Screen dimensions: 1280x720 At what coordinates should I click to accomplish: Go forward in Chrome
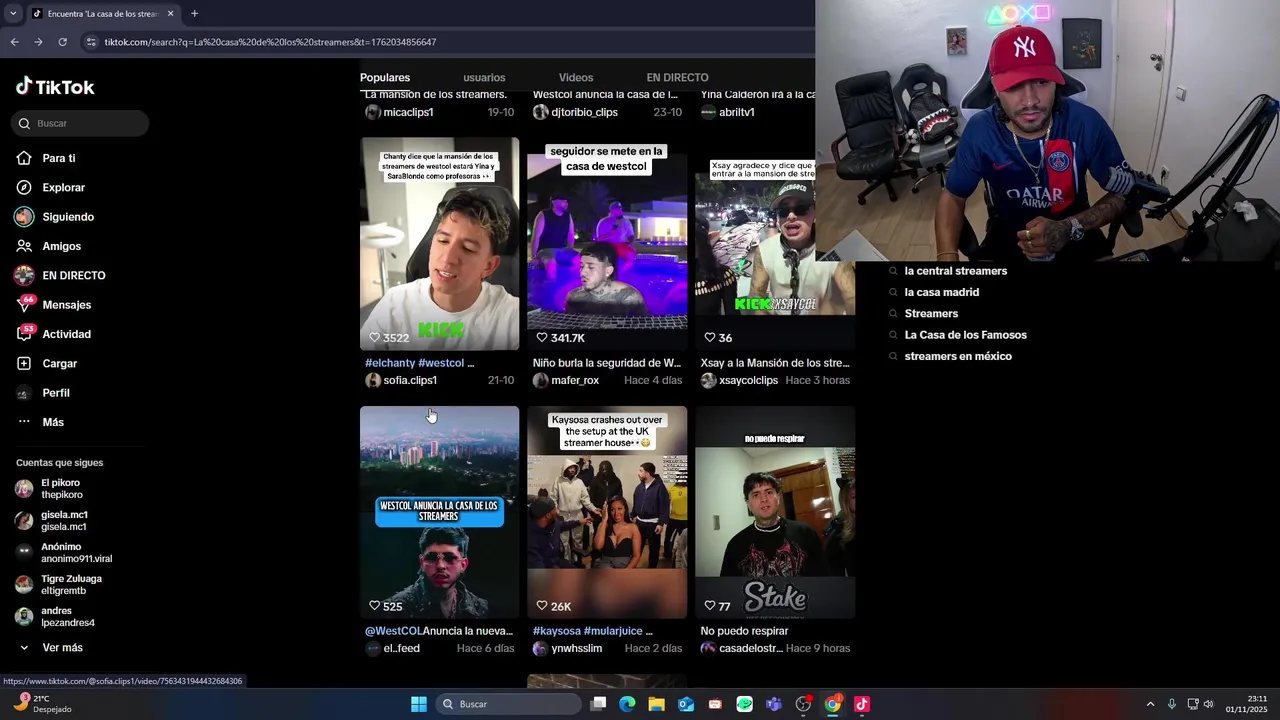pos(38,42)
